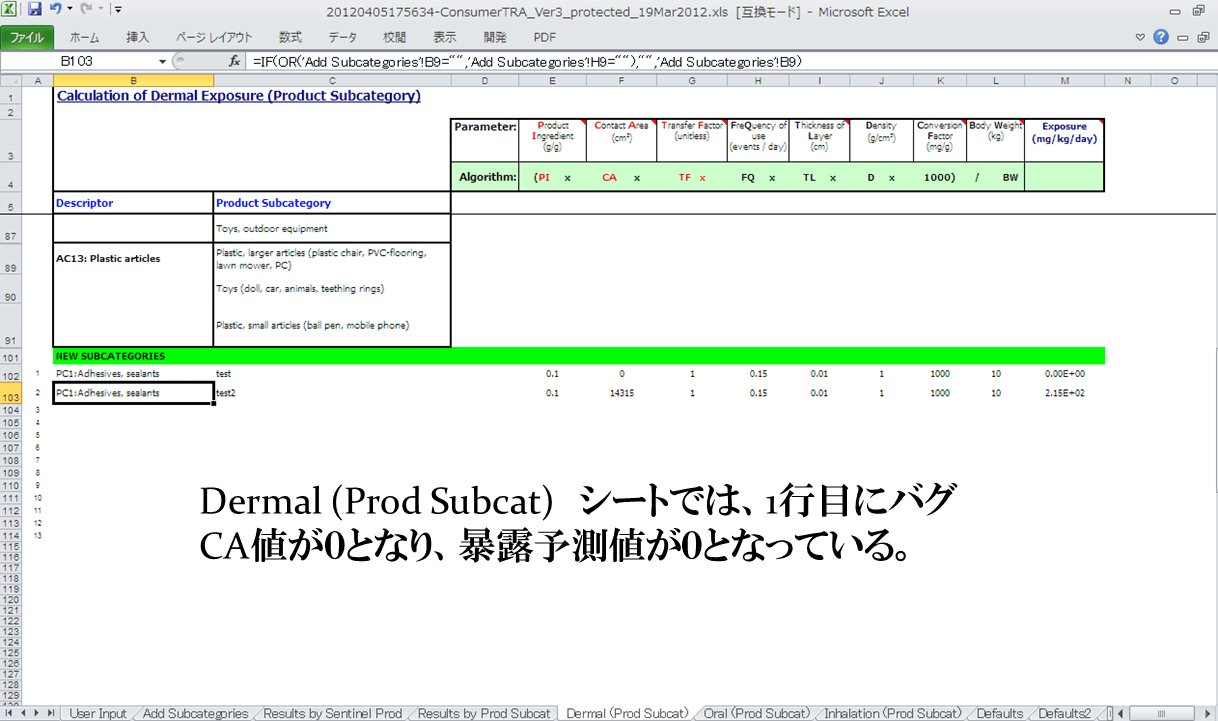
Task: Click inside the formula bar
Action: click(600, 60)
